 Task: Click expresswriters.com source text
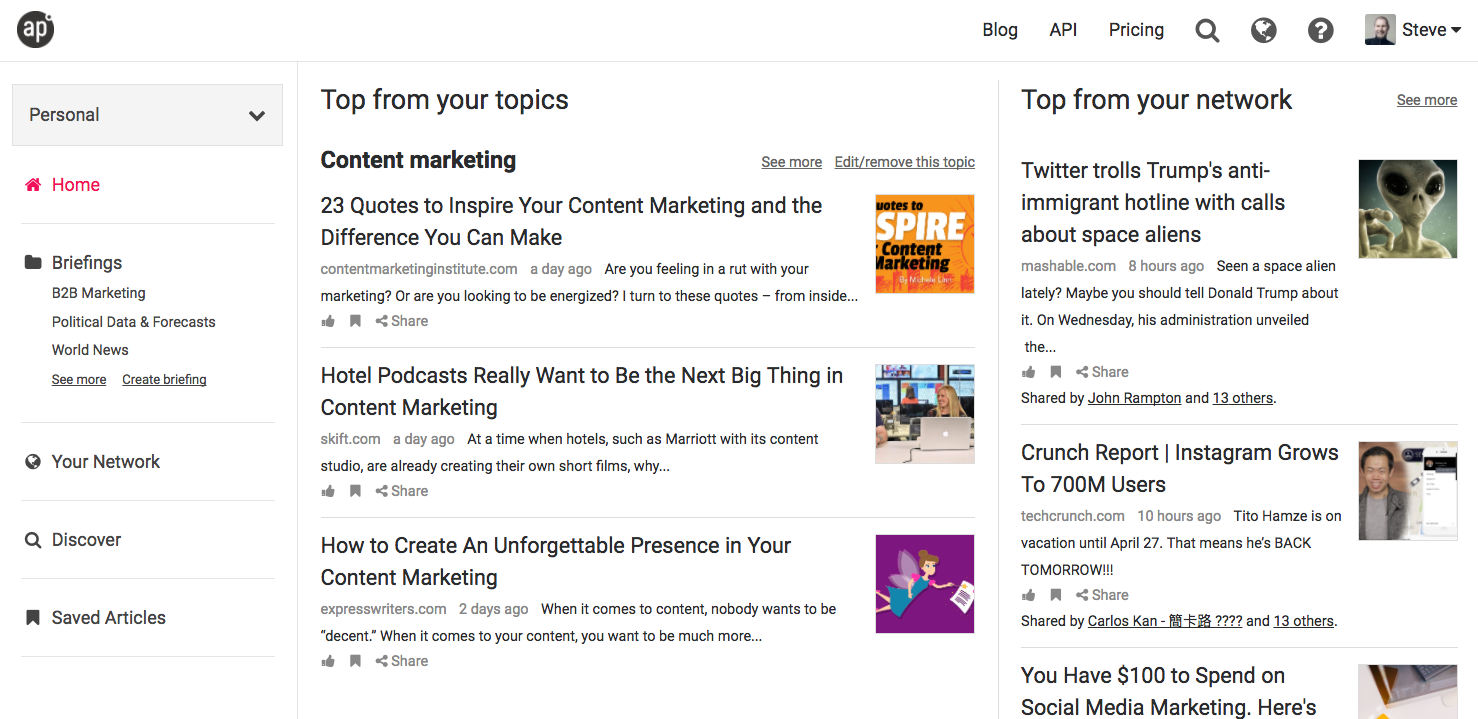click(x=383, y=609)
